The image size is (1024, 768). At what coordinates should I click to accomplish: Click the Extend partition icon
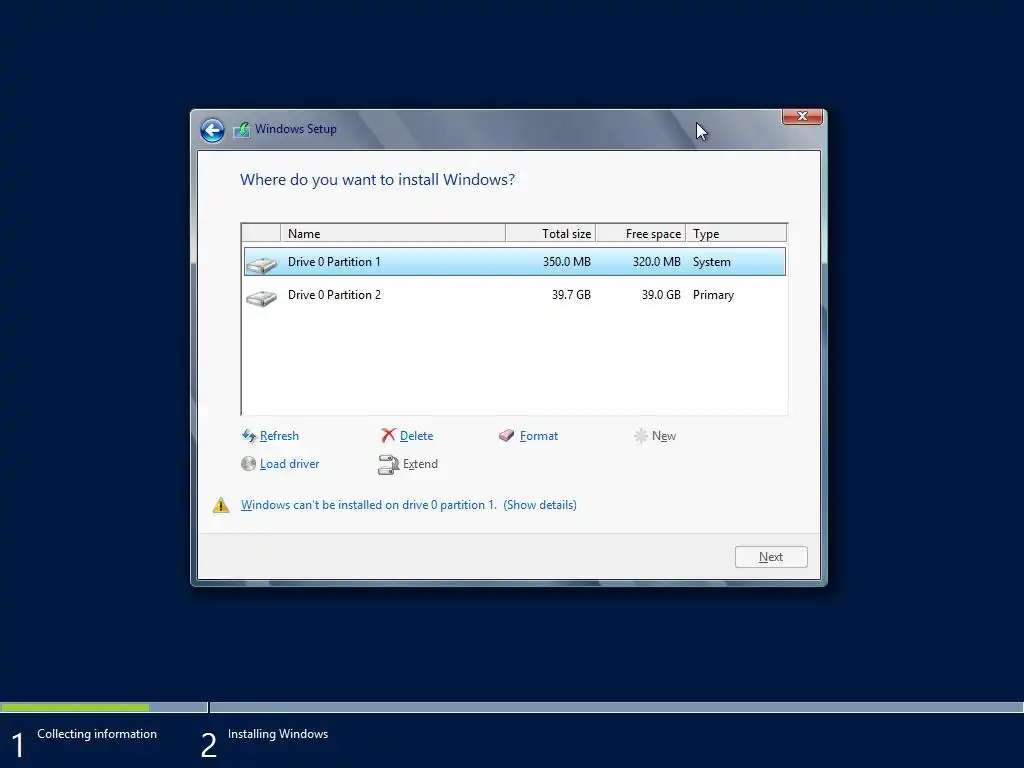coord(389,464)
